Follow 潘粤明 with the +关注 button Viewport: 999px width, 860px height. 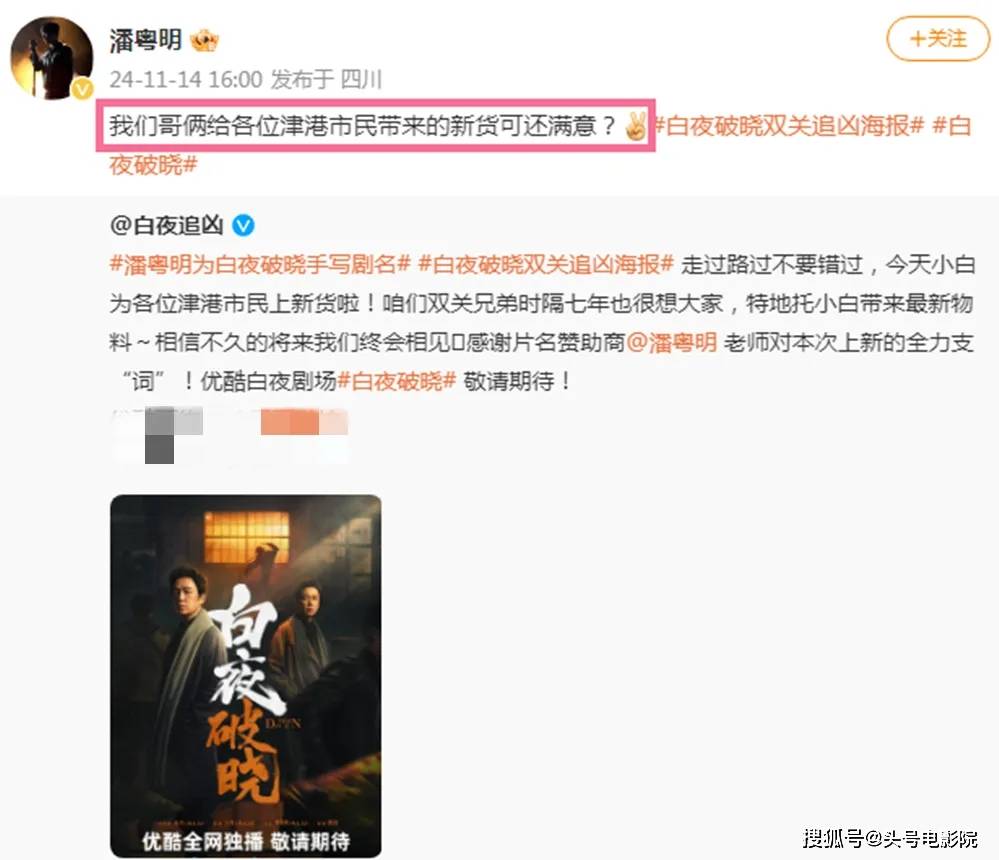[938, 39]
